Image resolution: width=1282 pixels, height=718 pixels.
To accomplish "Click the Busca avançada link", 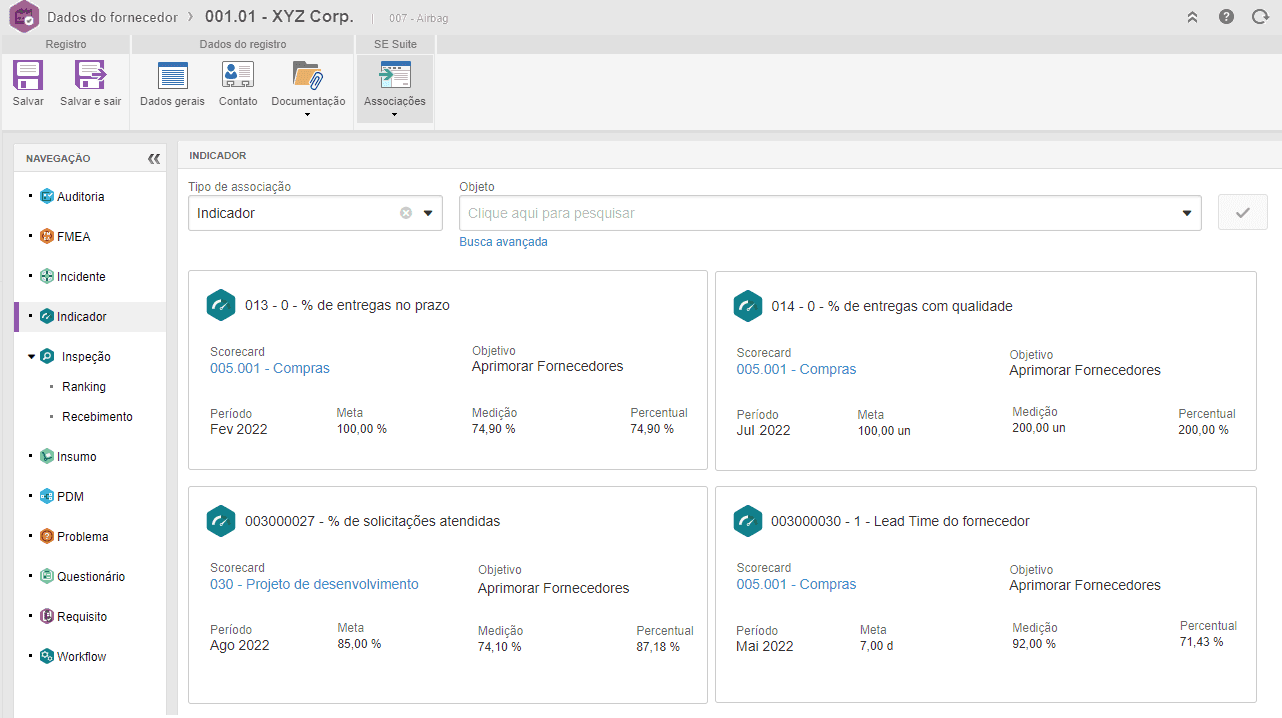I will click(x=503, y=242).
